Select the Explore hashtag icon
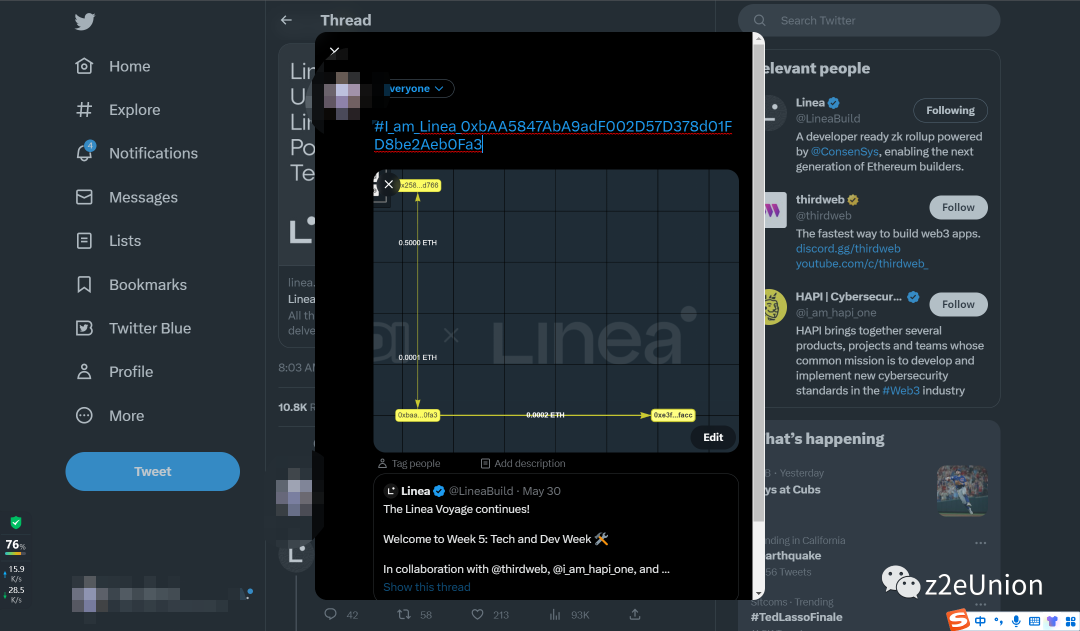 85,110
